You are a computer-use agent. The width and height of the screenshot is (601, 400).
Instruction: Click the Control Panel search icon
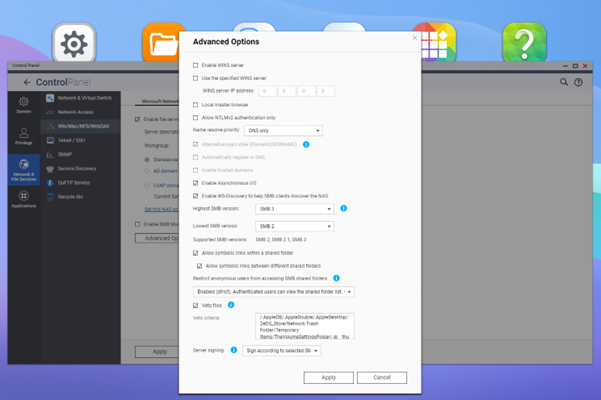click(x=564, y=82)
